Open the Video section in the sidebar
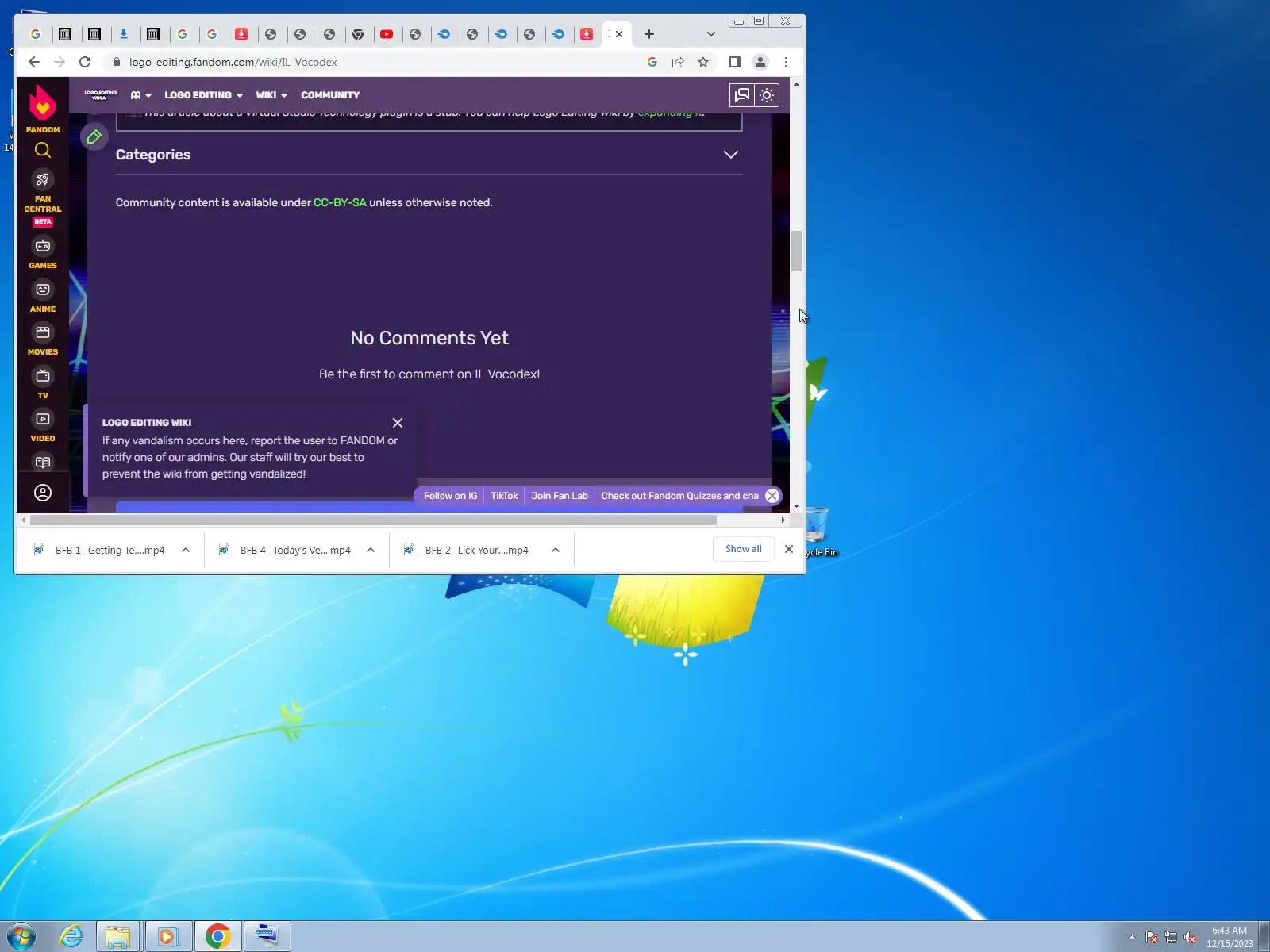The height and width of the screenshot is (952, 1270). point(43,426)
